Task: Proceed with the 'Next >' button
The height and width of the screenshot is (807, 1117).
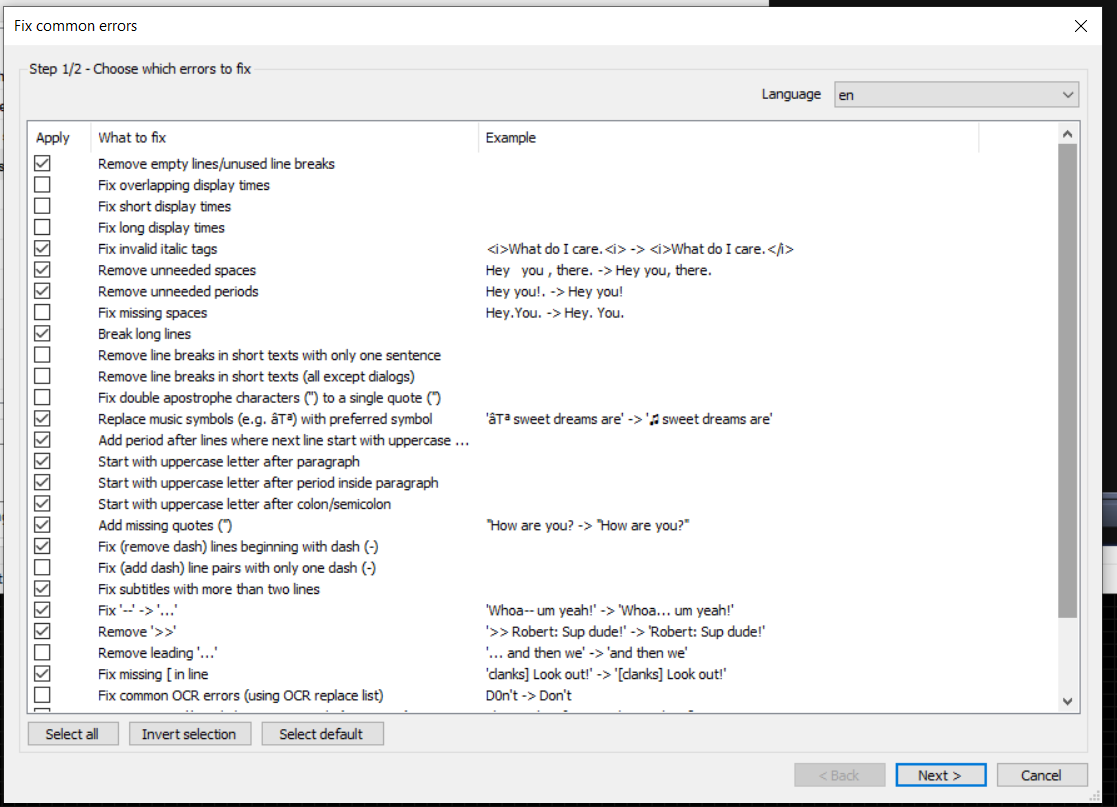Action: coord(940,774)
